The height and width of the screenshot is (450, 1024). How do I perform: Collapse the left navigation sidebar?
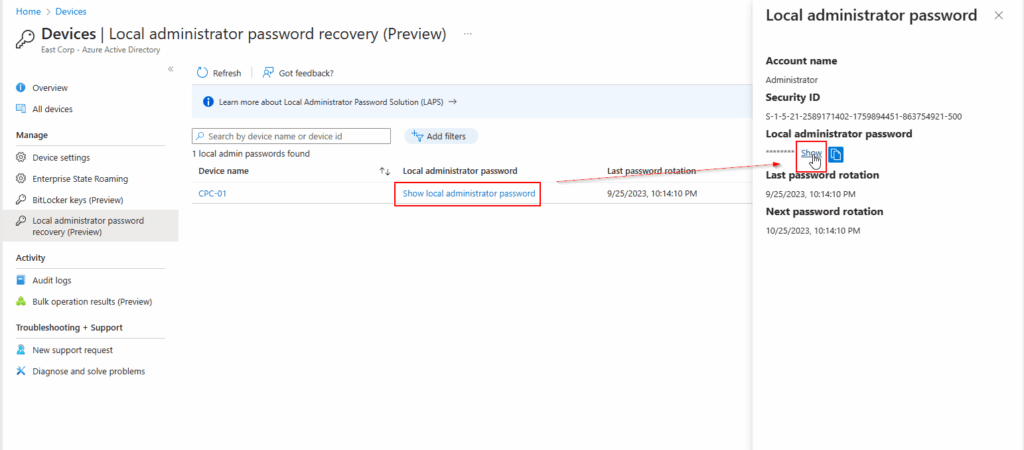pos(170,69)
